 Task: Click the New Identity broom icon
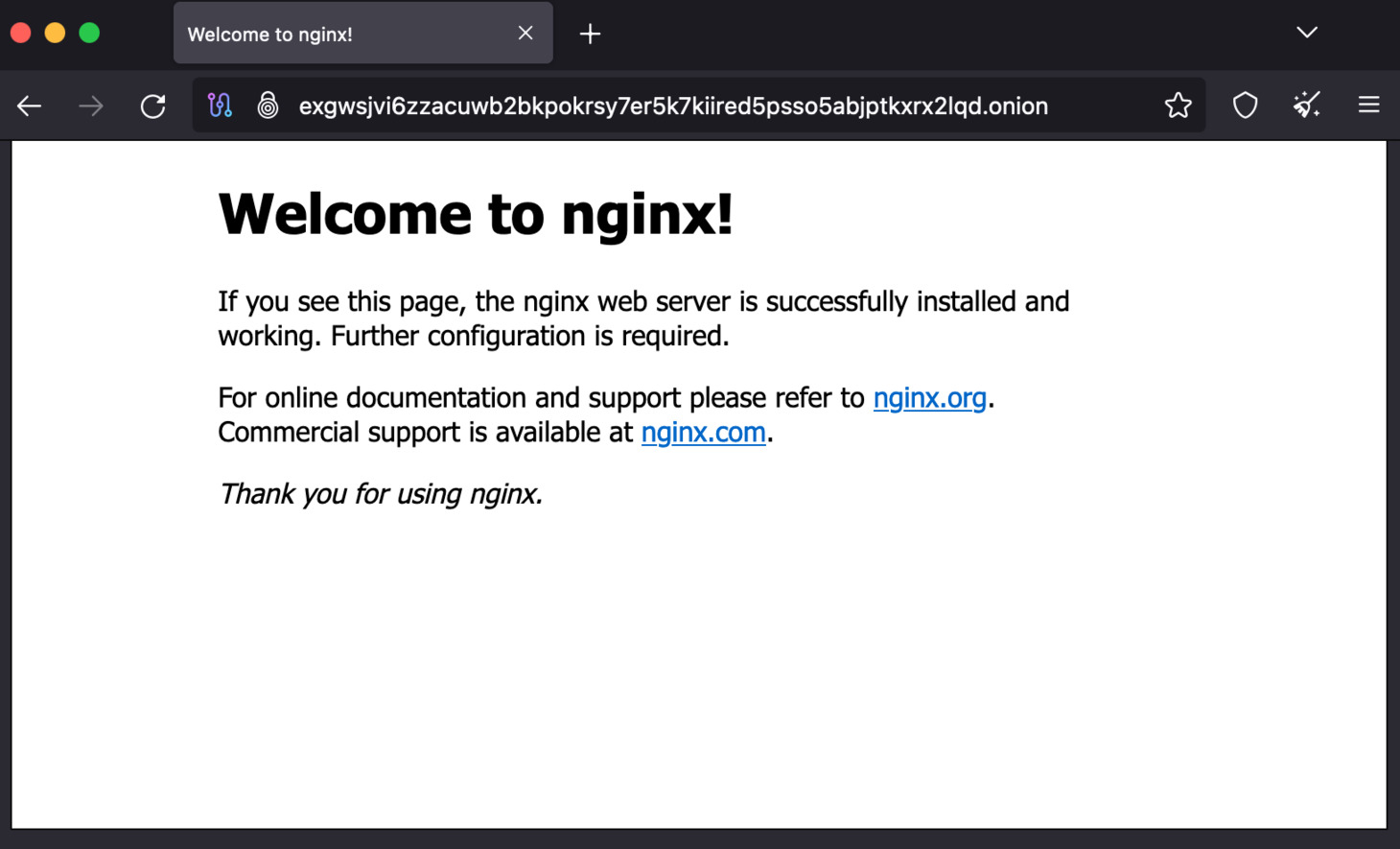click(x=1307, y=106)
